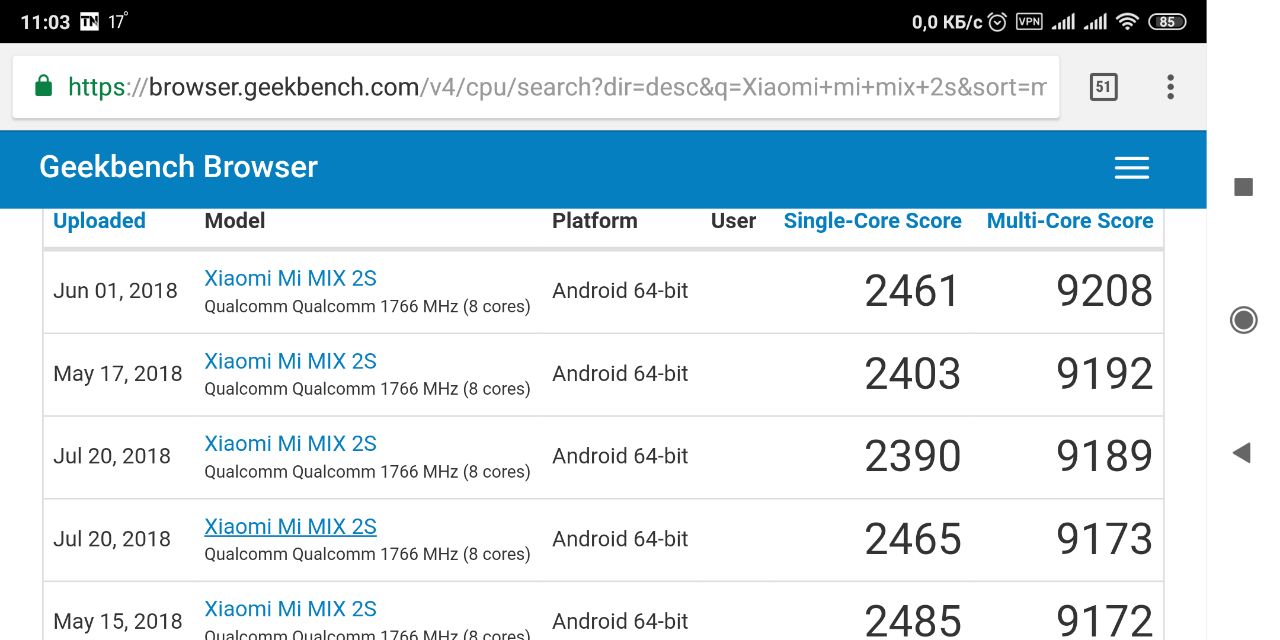This screenshot has height=640, width=1280.
Task: Tap the Wi-Fi status icon
Action: [1128, 21]
